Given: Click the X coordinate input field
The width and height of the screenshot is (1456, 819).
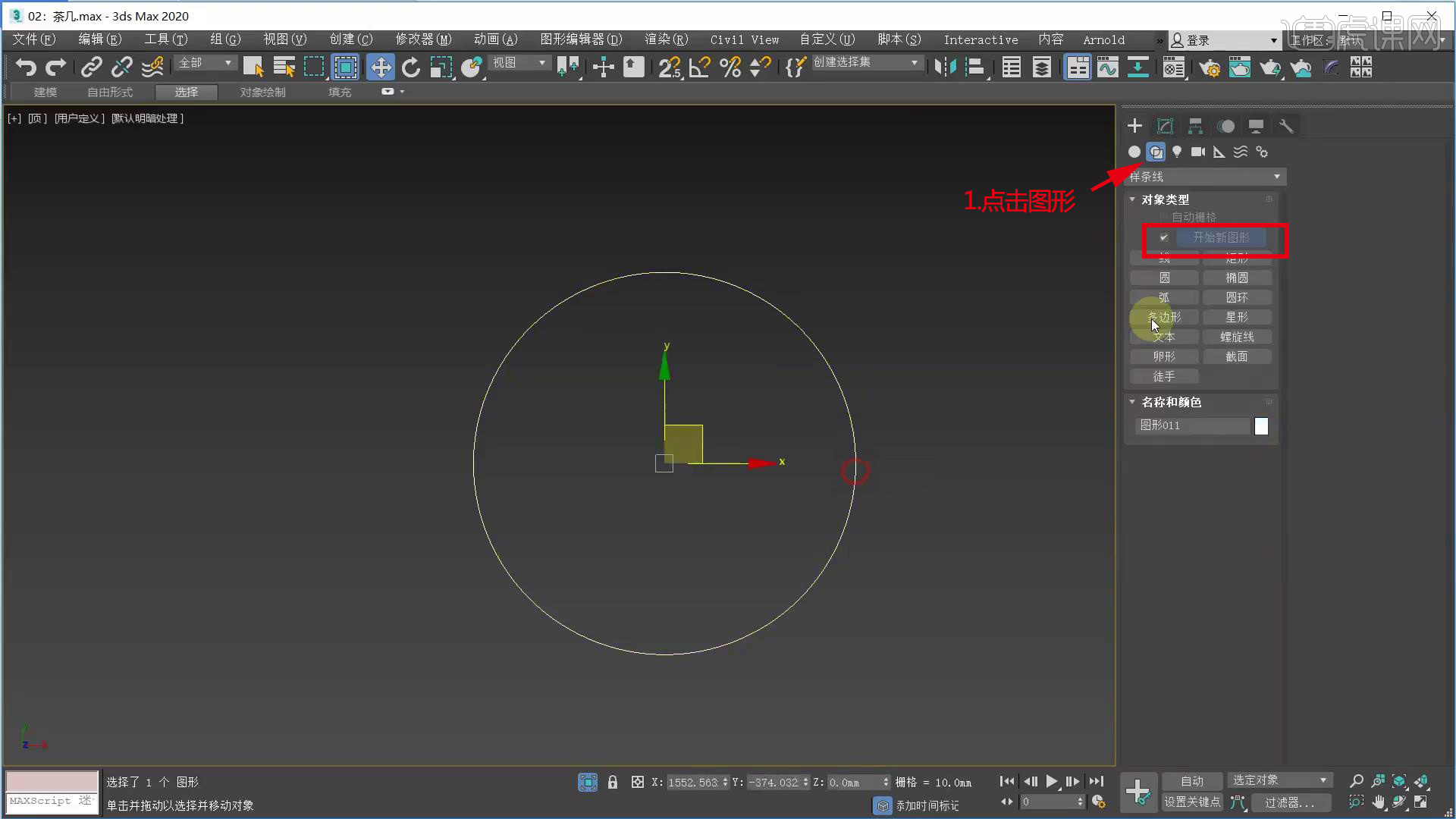Looking at the screenshot, I should click(x=693, y=783).
